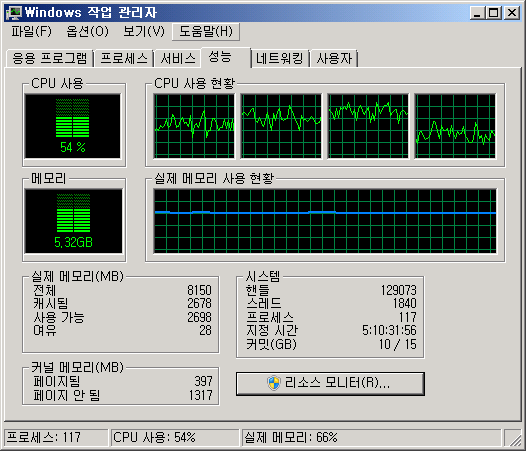The width and height of the screenshot is (526, 451).
Task: Click the 여유 value 28
Action: [205, 331]
